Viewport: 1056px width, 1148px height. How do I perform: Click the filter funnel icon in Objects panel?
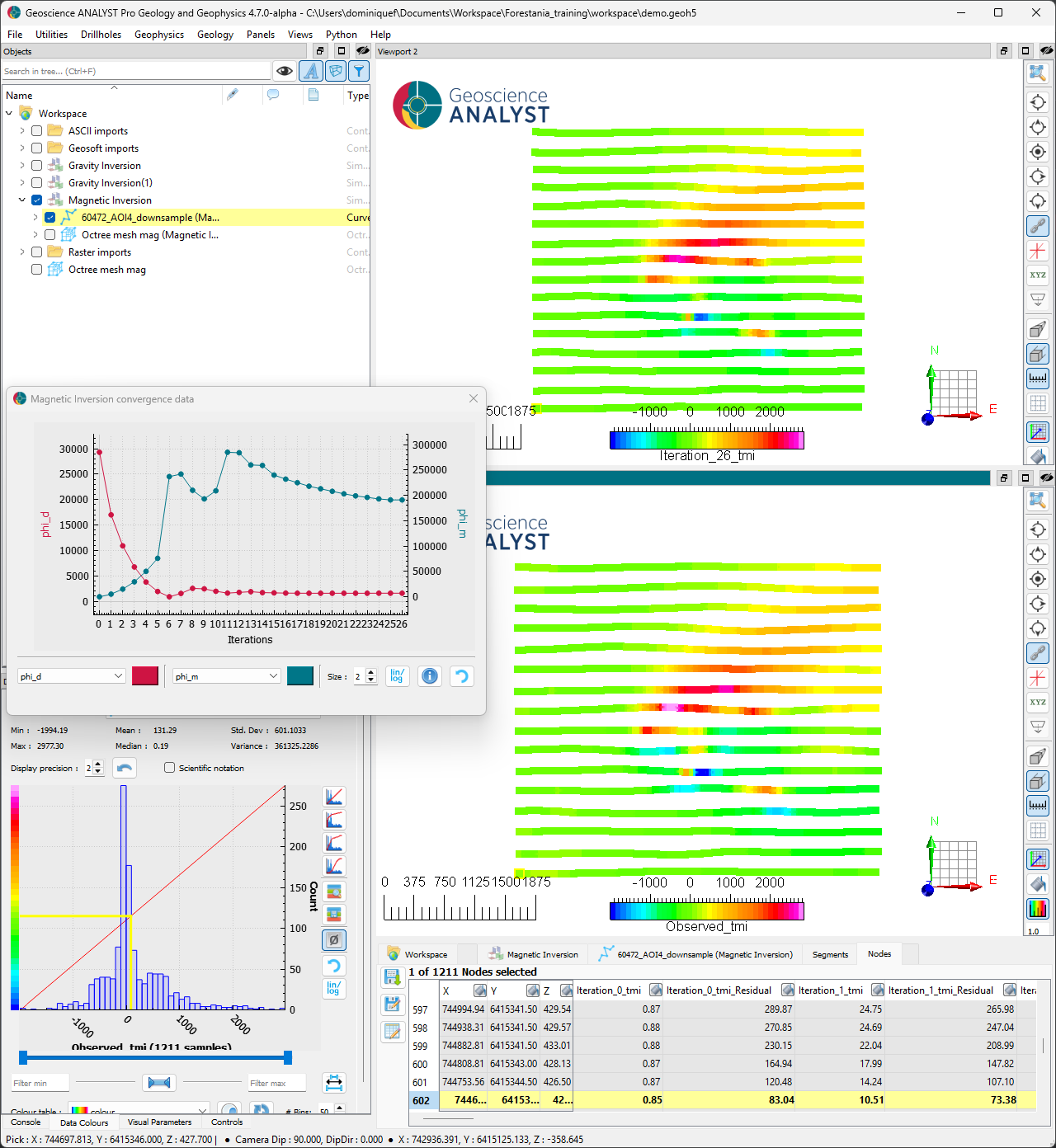click(359, 71)
